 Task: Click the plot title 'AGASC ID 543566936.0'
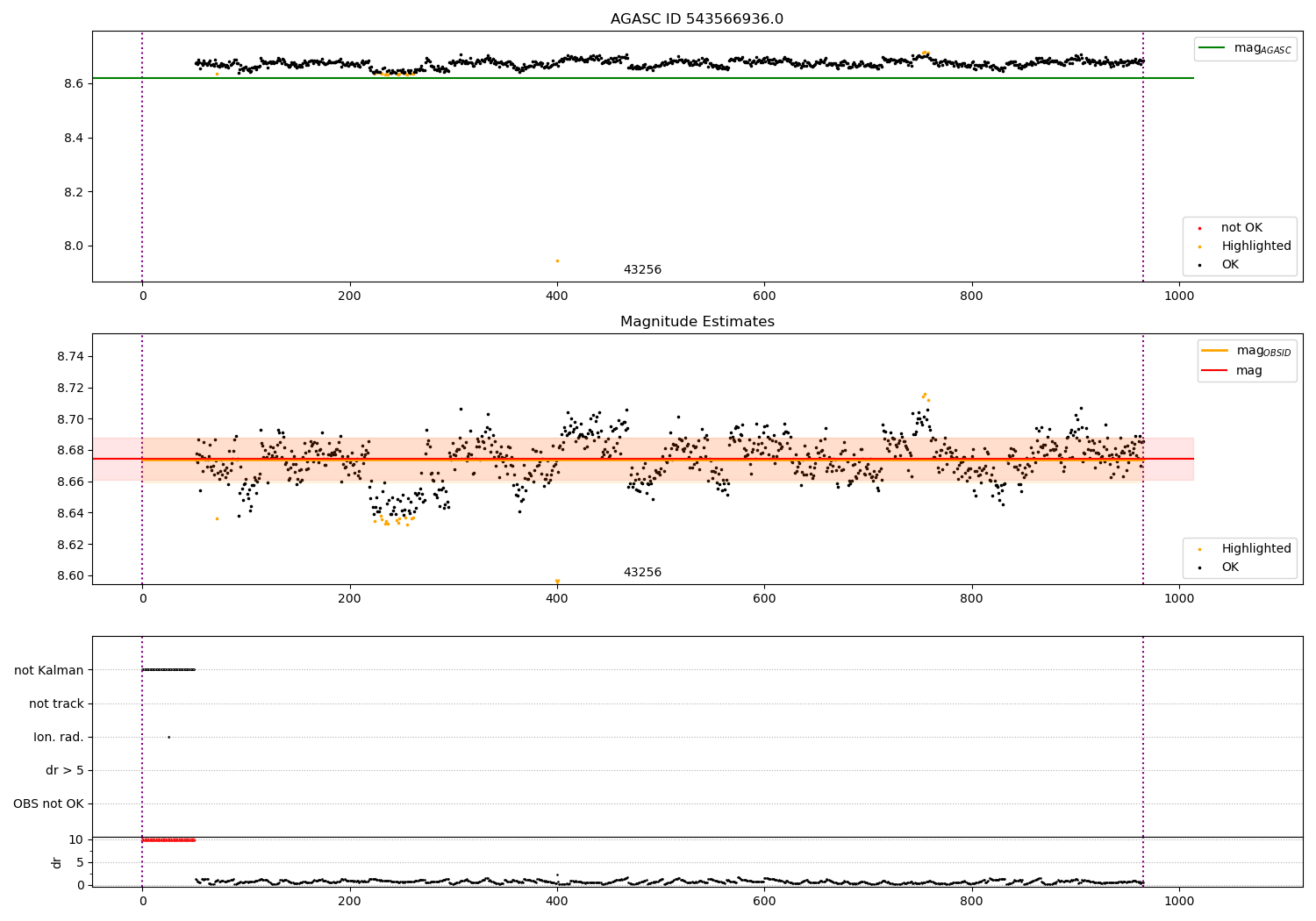697,19
